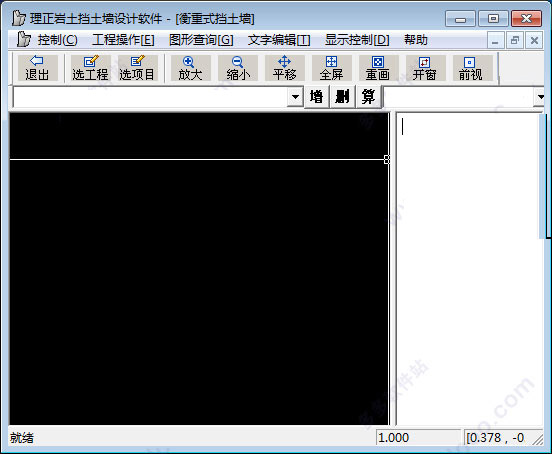552x454 pixels.
Task: Click the 算 calculate button
Action: point(368,96)
